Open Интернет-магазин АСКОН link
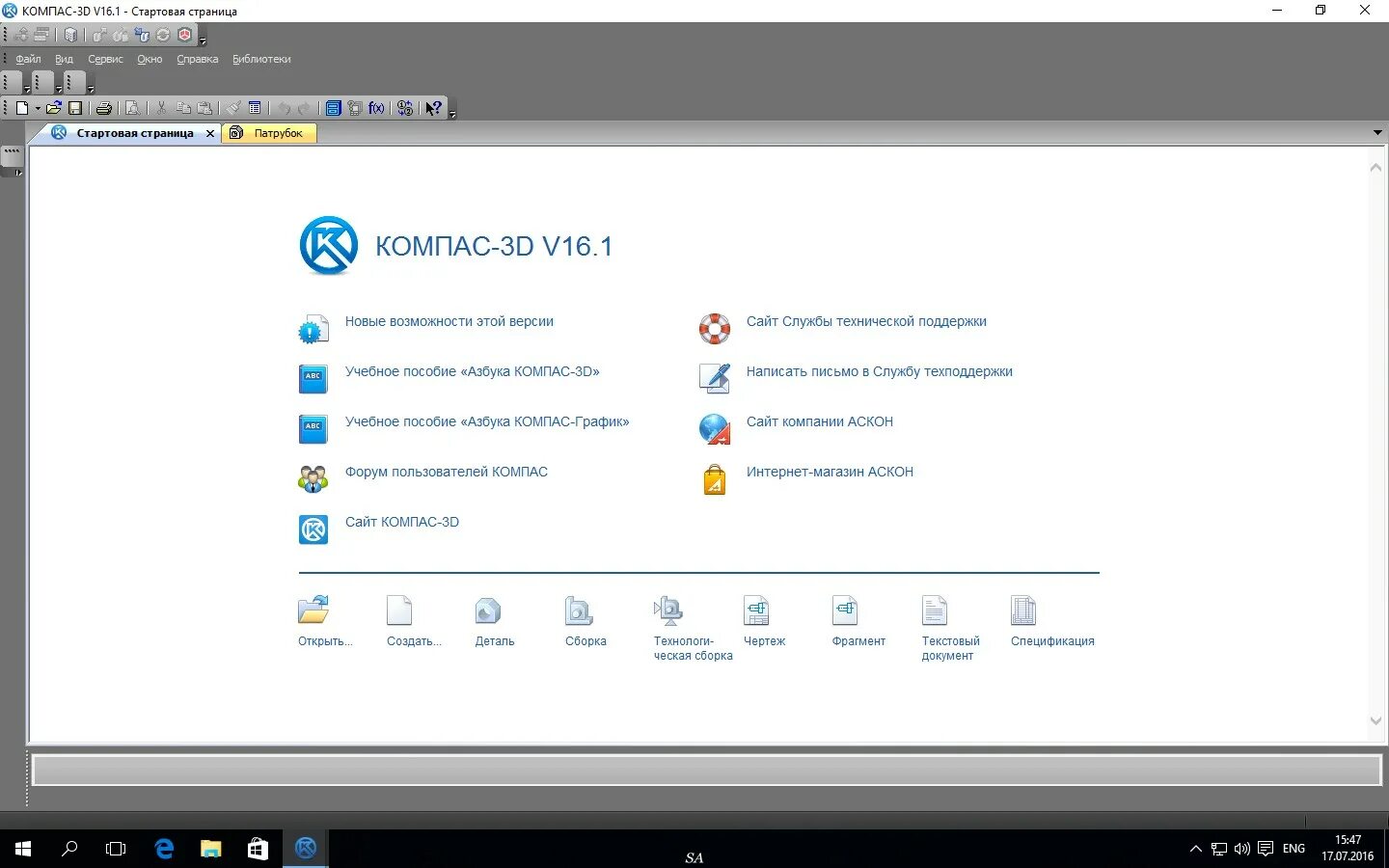 830,473
